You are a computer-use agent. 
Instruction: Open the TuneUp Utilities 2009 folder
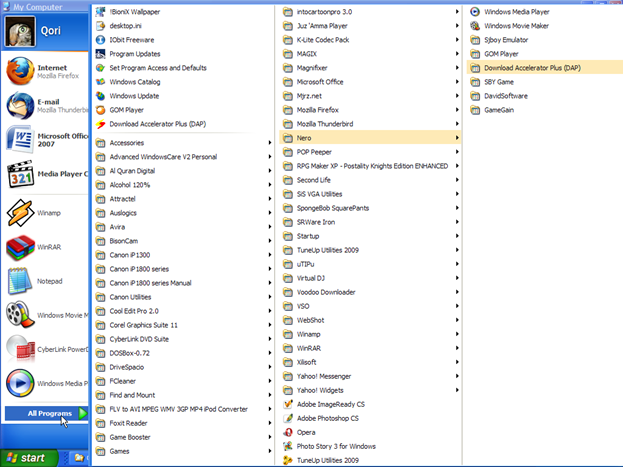tap(370, 250)
